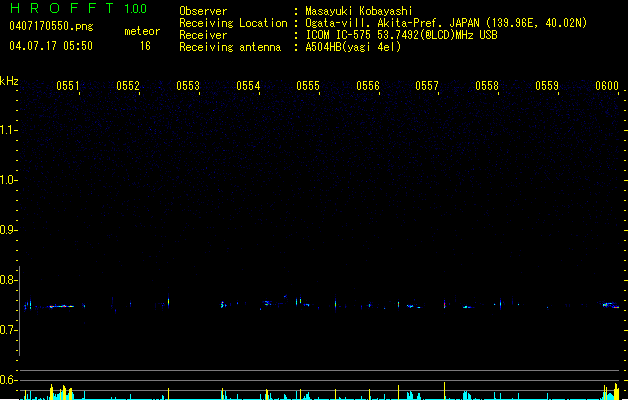Click the 0.9 kHz axis label

point(8,230)
